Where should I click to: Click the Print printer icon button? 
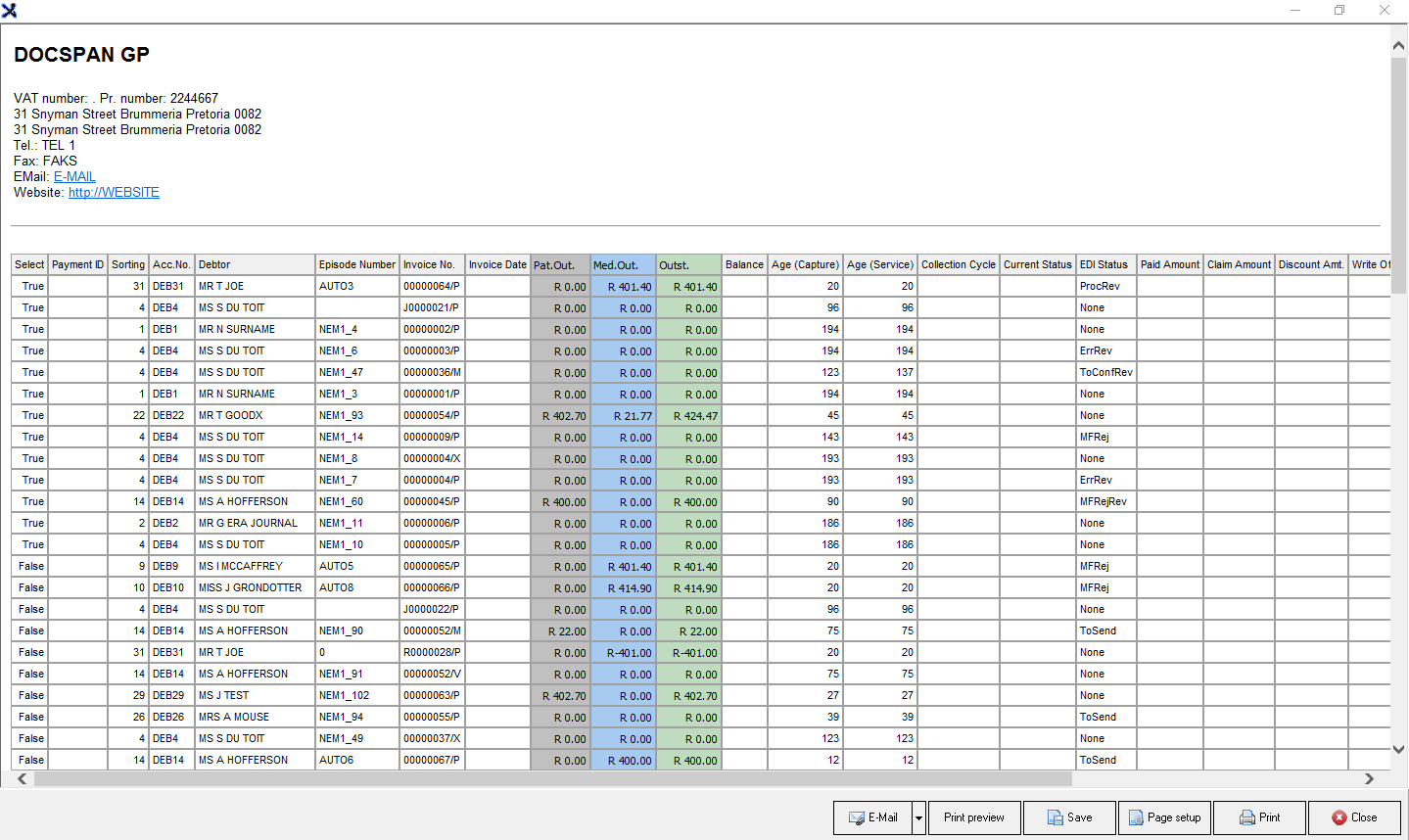point(1259,817)
